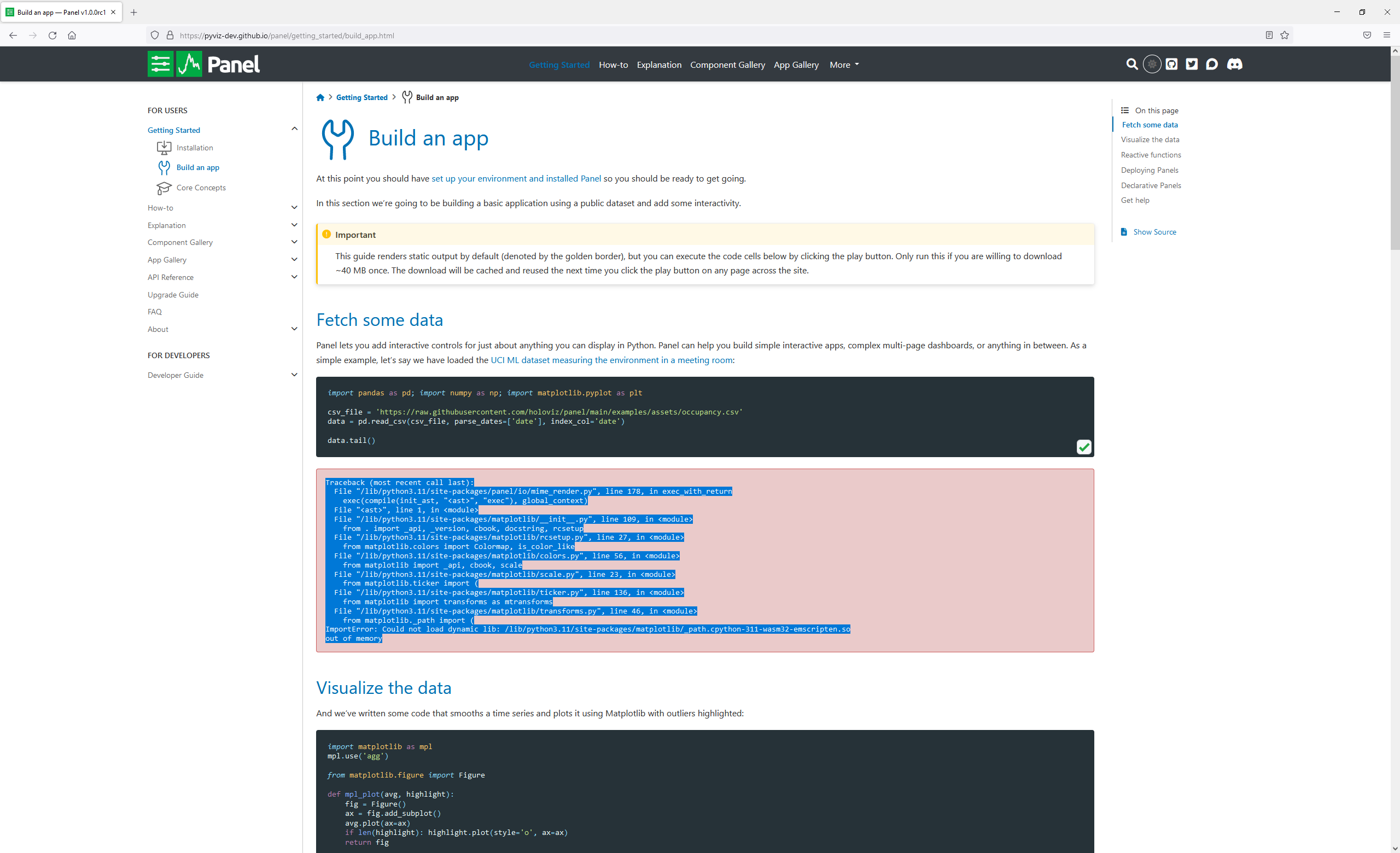Open the UCI ML dataset link
The width and height of the screenshot is (1400, 853).
pos(611,359)
